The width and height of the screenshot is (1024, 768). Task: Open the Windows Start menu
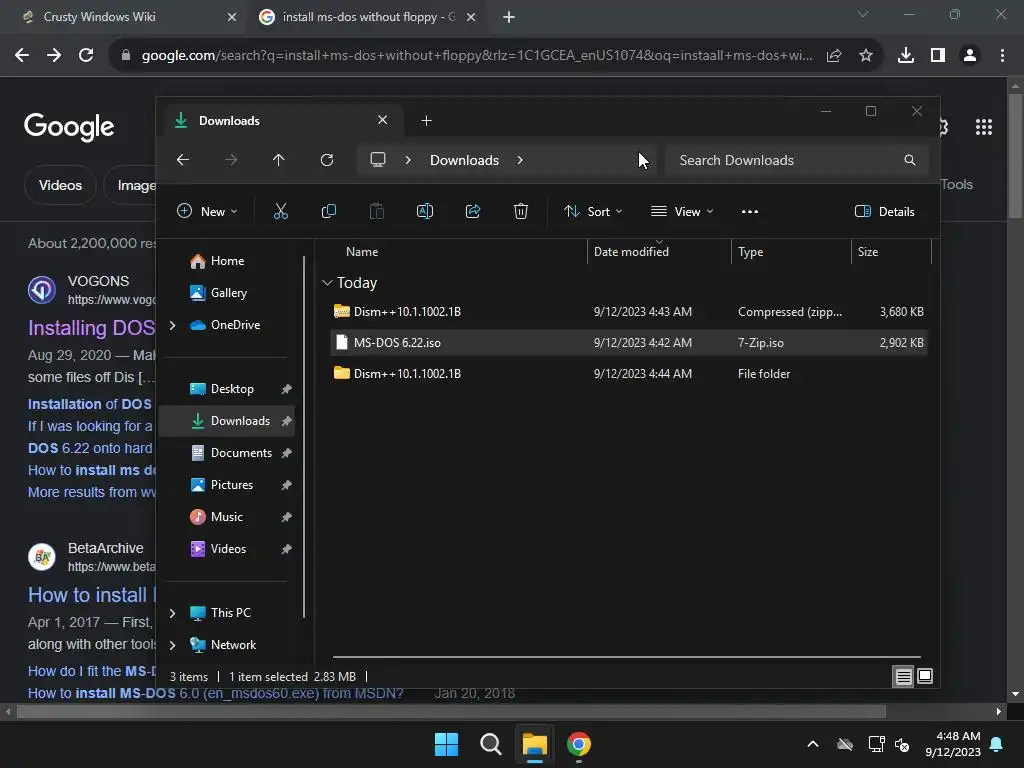coord(447,744)
